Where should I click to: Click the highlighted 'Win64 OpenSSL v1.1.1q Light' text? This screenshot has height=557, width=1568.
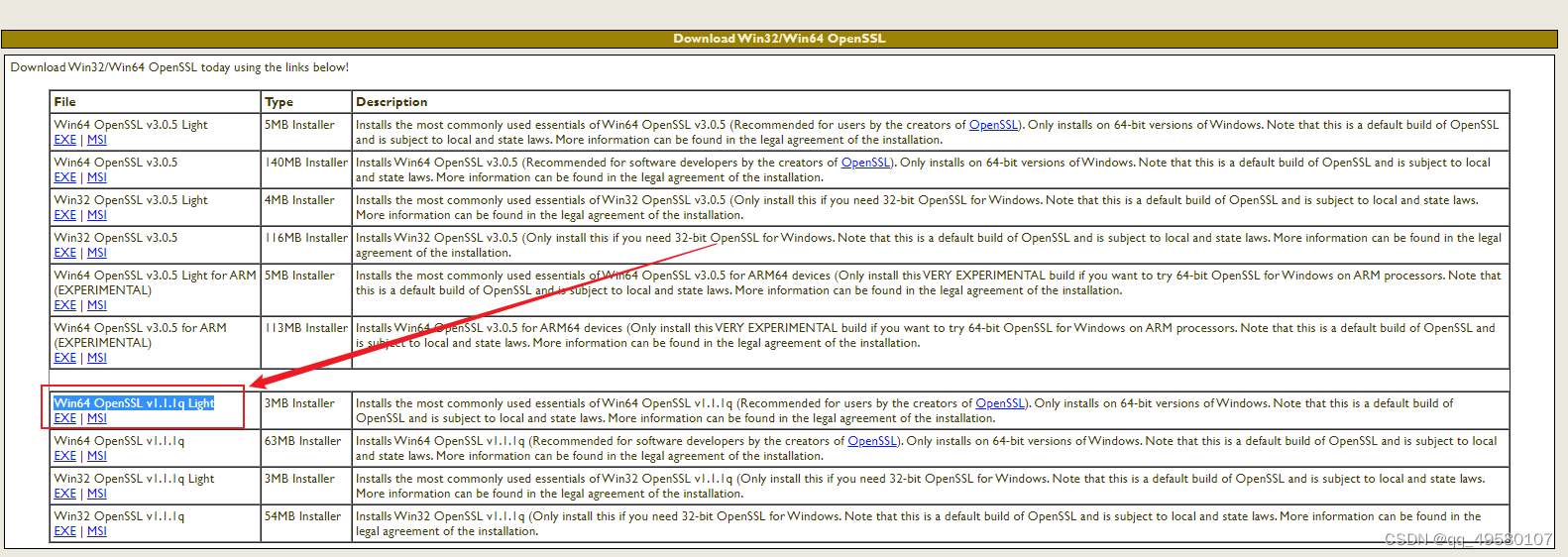134,403
